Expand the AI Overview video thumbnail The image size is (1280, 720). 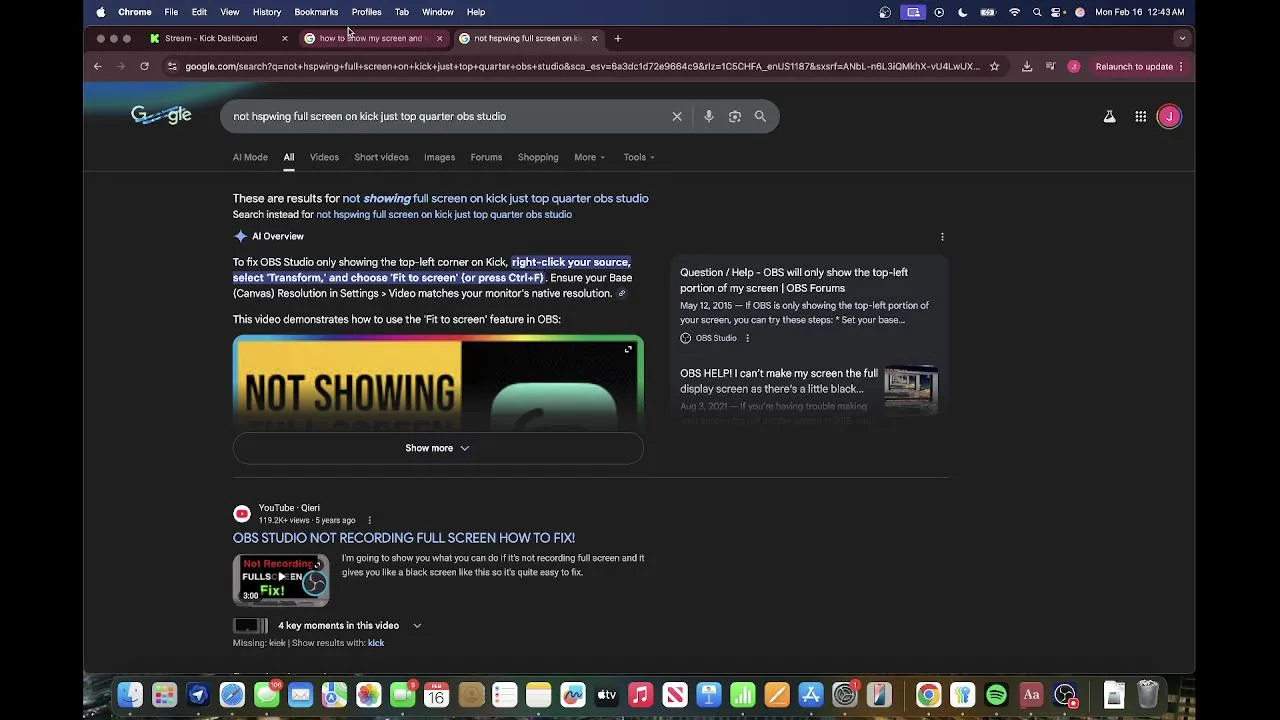(628, 349)
